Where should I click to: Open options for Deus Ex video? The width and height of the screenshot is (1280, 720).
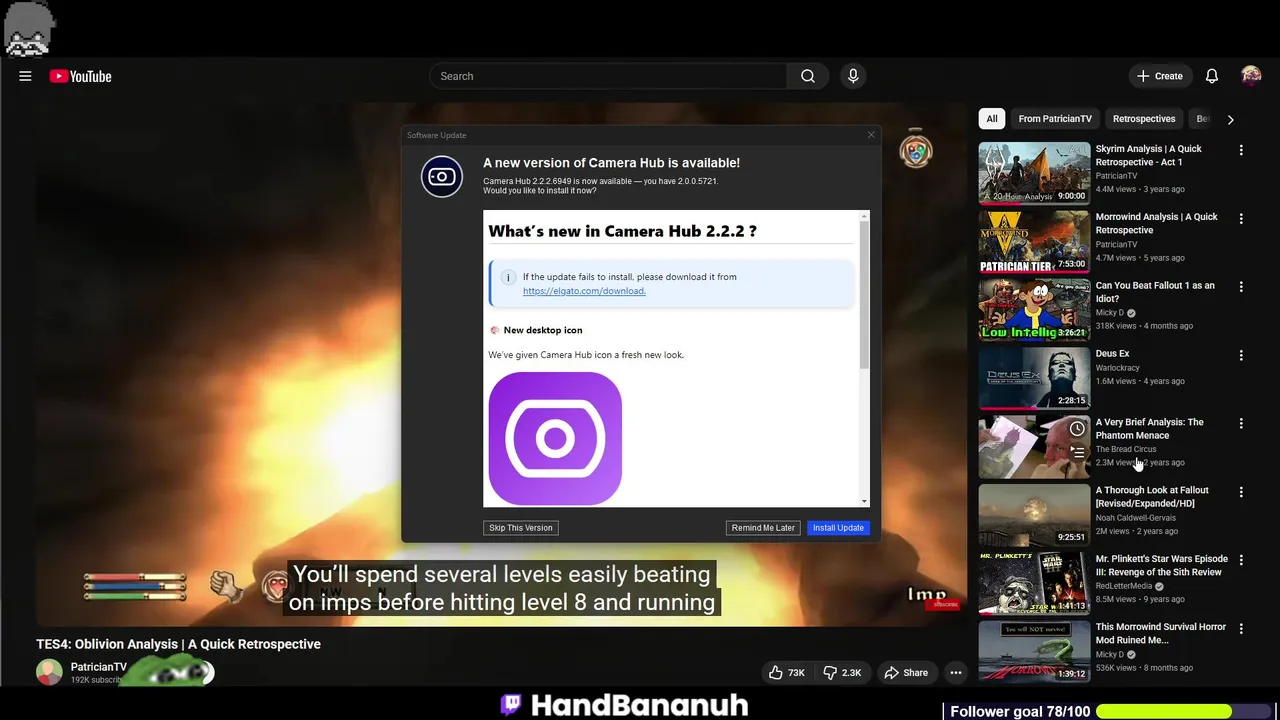[1241, 355]
